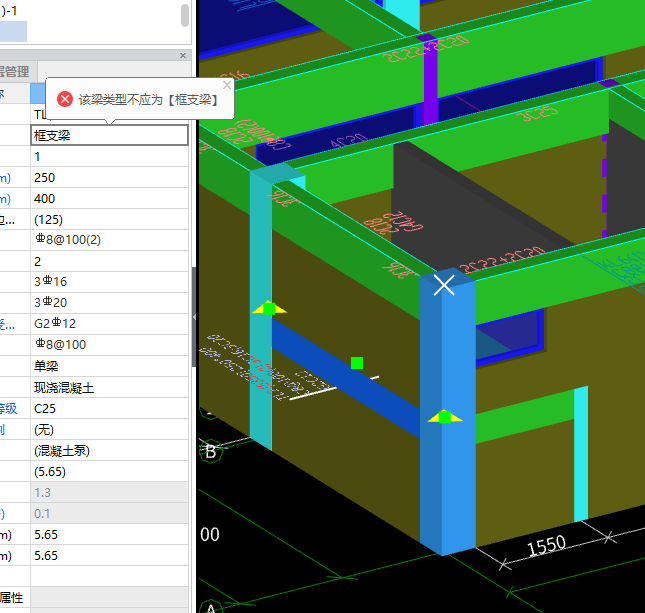Click the right yellow-green end grip of the beam
This screenshot has width=645, height=613.
tap(445, 417)
